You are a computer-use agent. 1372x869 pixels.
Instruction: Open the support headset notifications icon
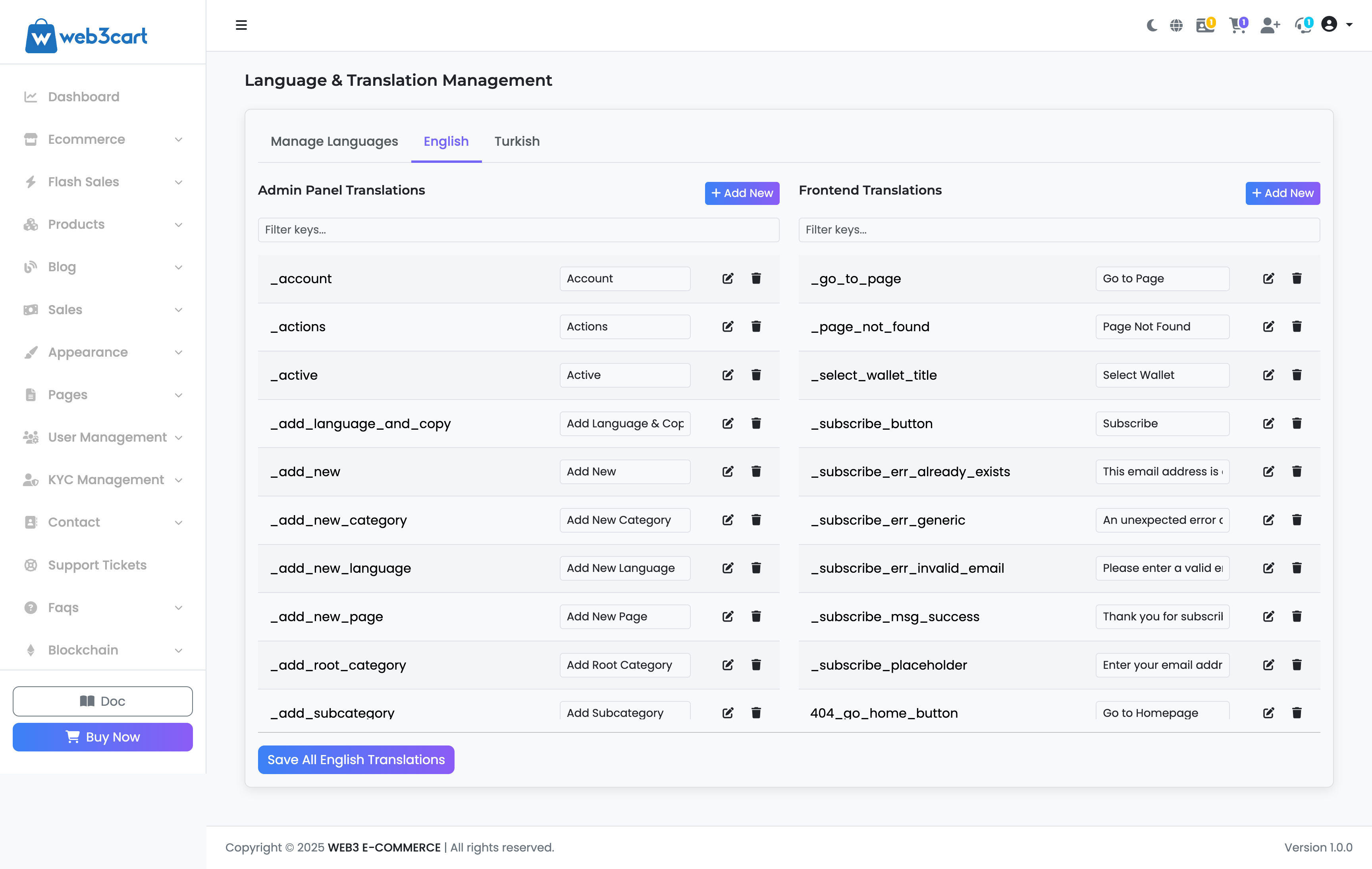coord(1303,25)
